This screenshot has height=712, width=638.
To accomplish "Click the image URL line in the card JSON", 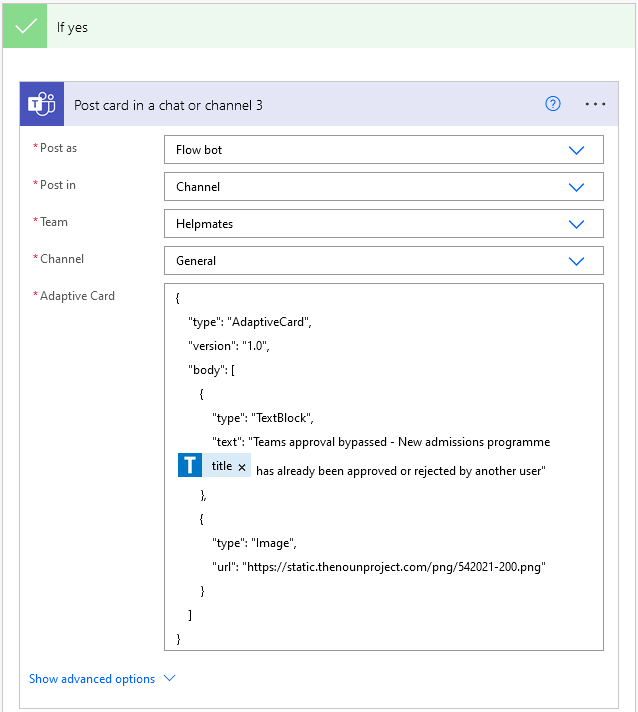I will tap(378, 567).
